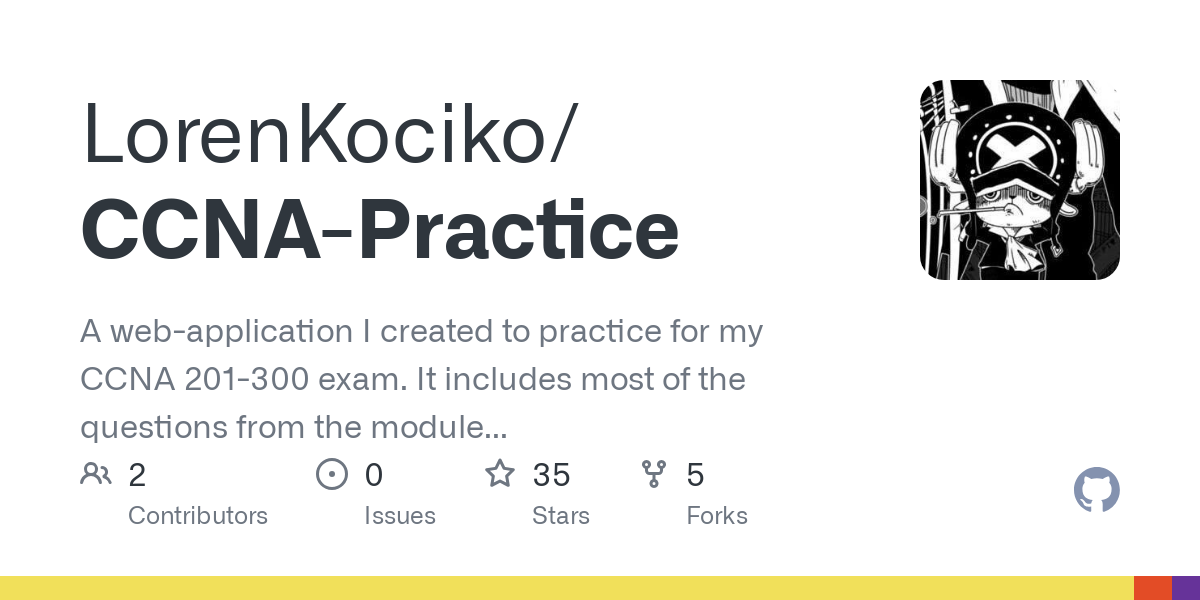Open the CCNA-Practice repository title
1200x600 pixels.
tap(380, 230)
